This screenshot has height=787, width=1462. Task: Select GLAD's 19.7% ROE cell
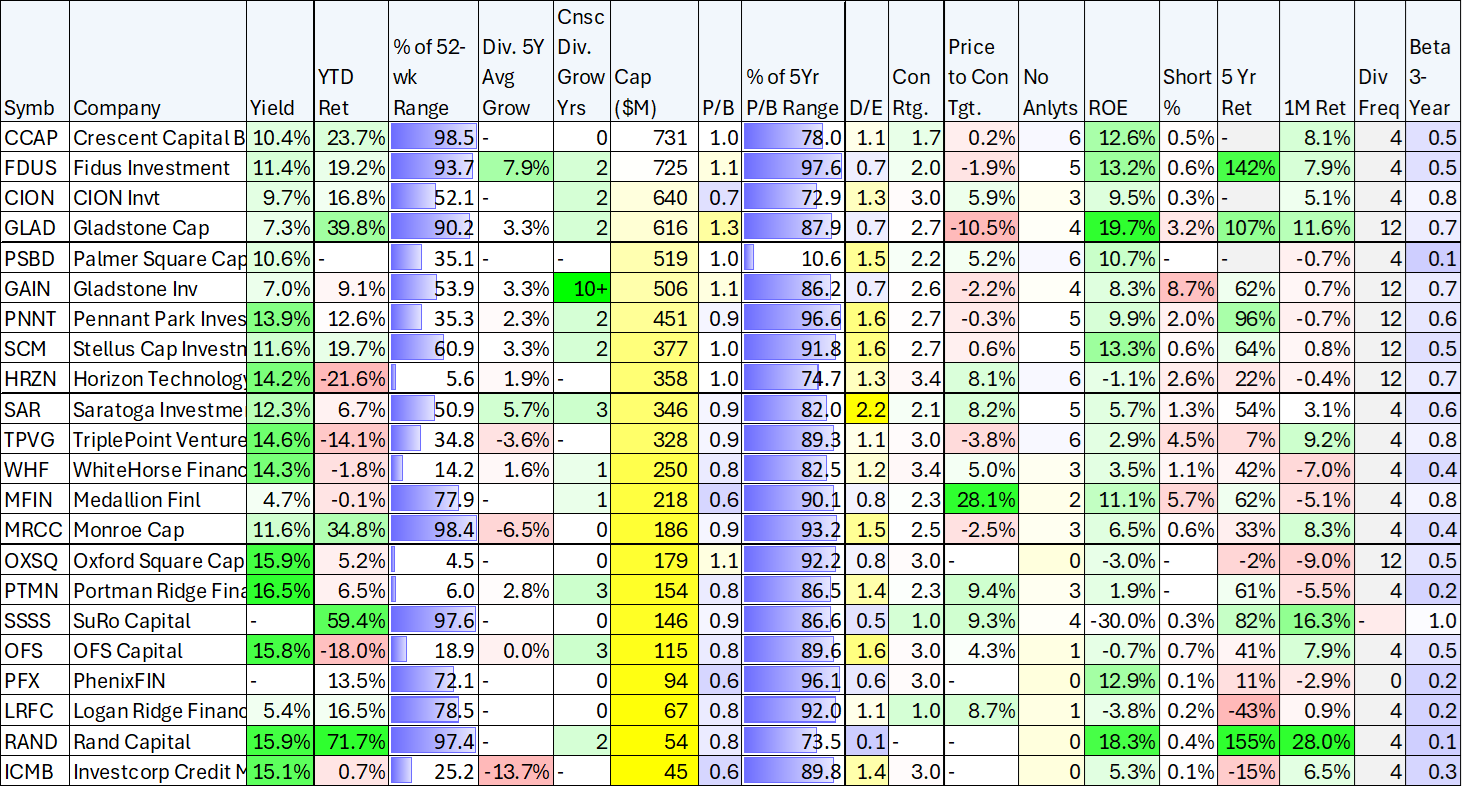click(x=1122, y=228)
